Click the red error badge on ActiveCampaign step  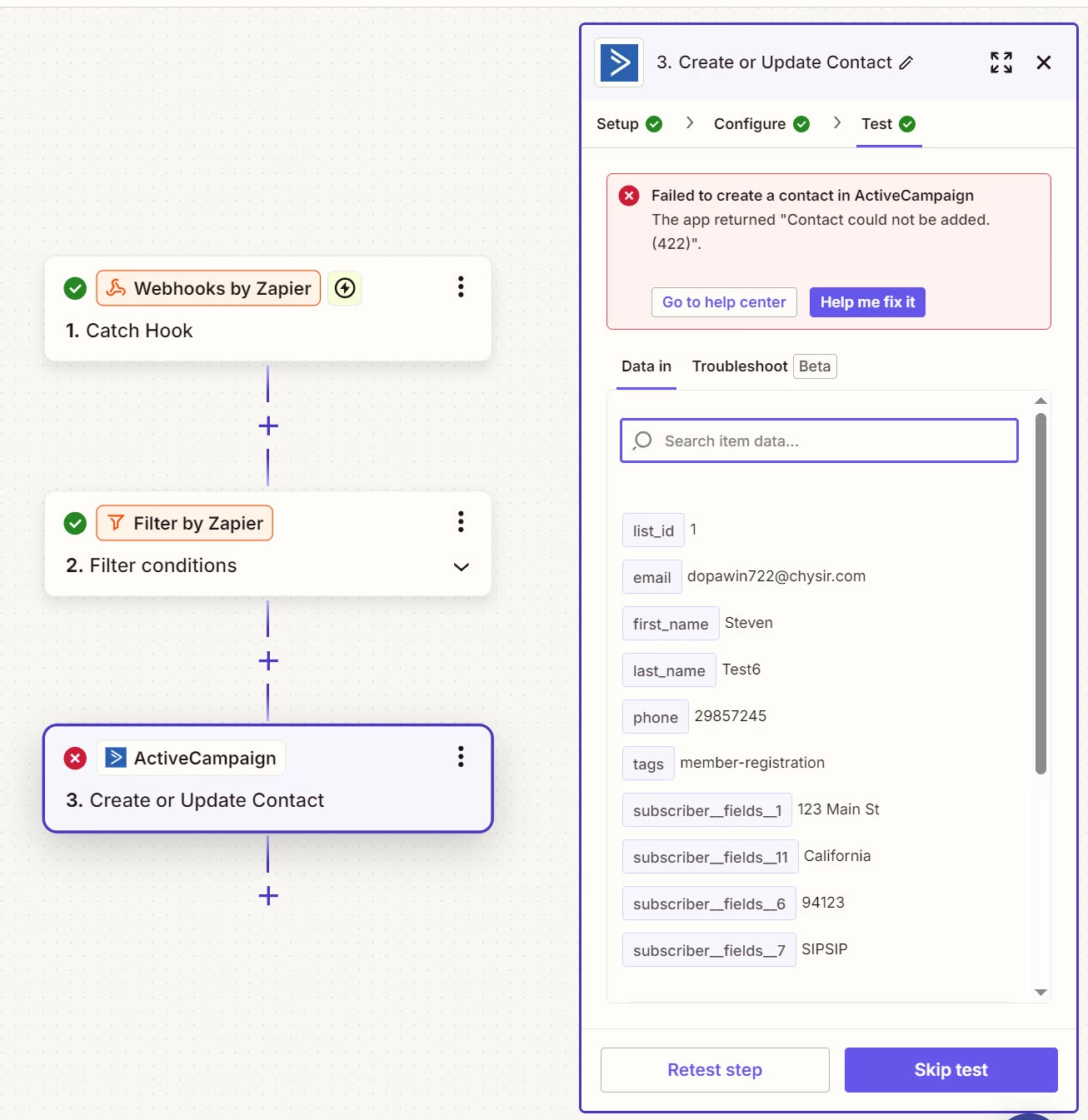pos(75,758)
